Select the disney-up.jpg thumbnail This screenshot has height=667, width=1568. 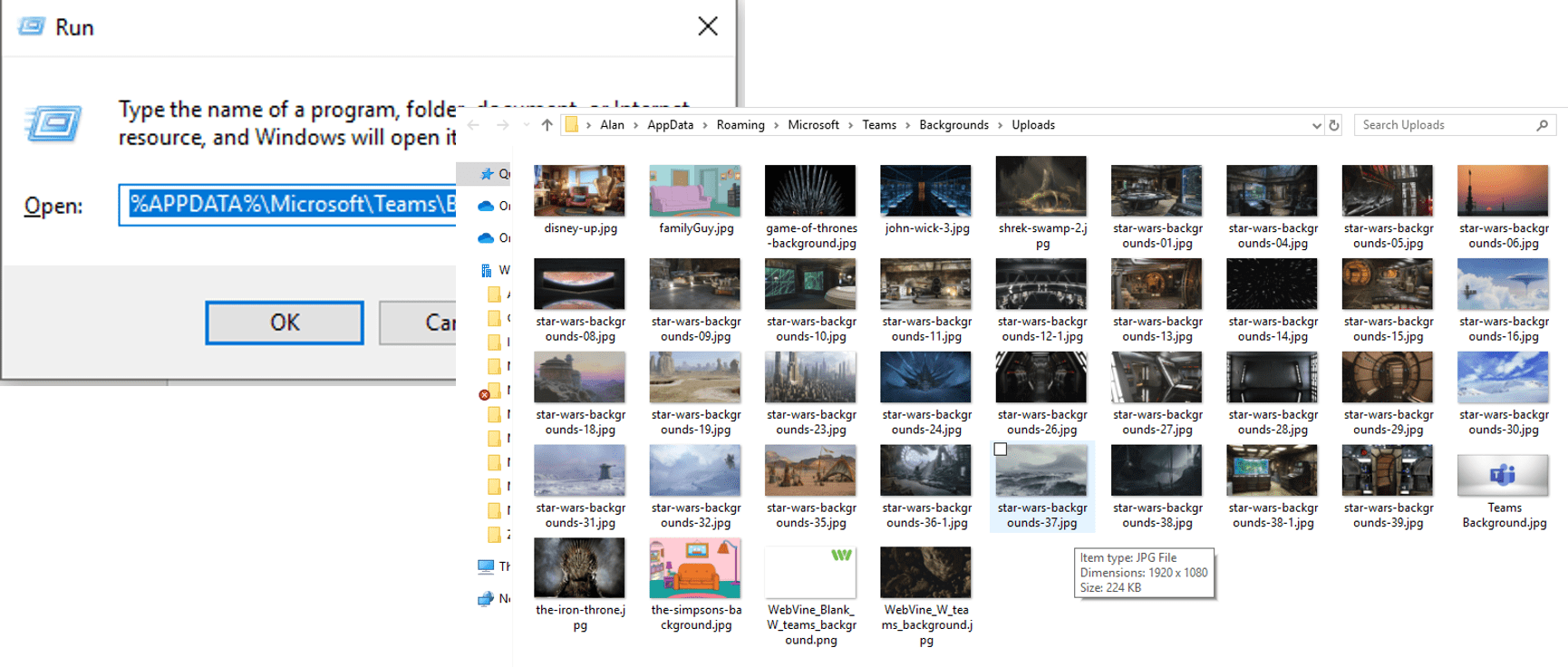pos(579,190)
